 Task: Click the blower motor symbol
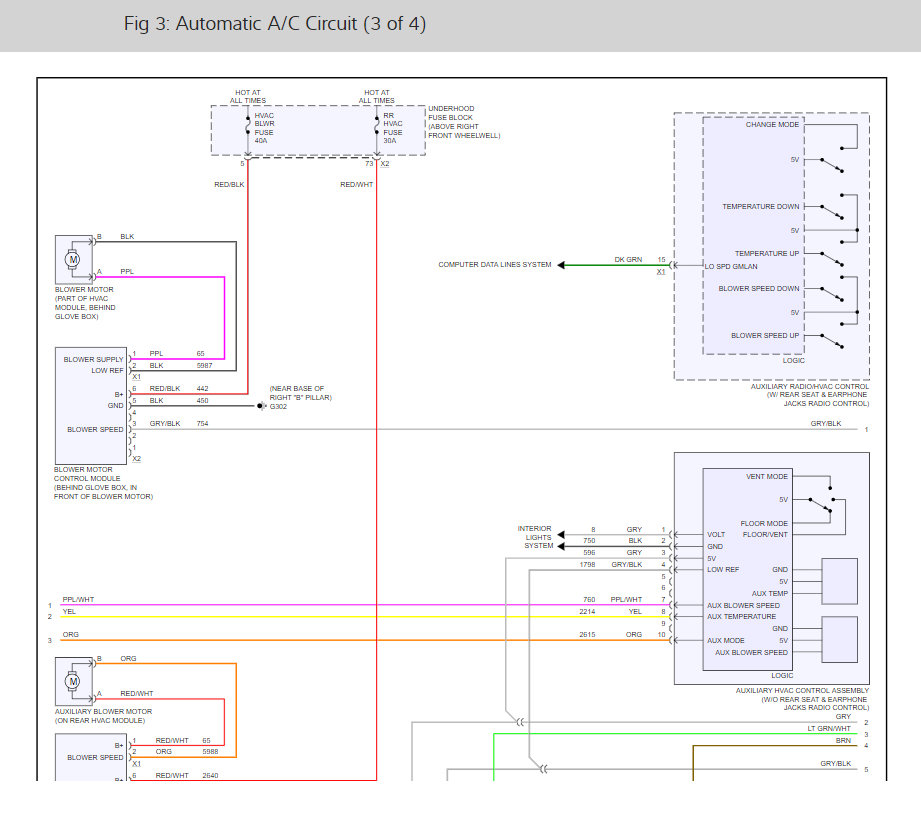click(x=73, y=259)
